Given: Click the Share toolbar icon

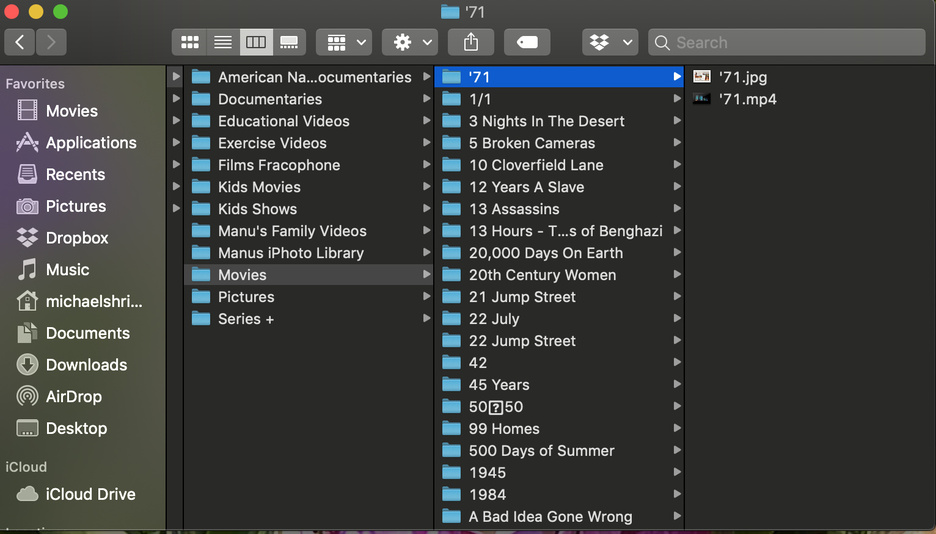Looking at the screenshot, I should pos(471,42).
